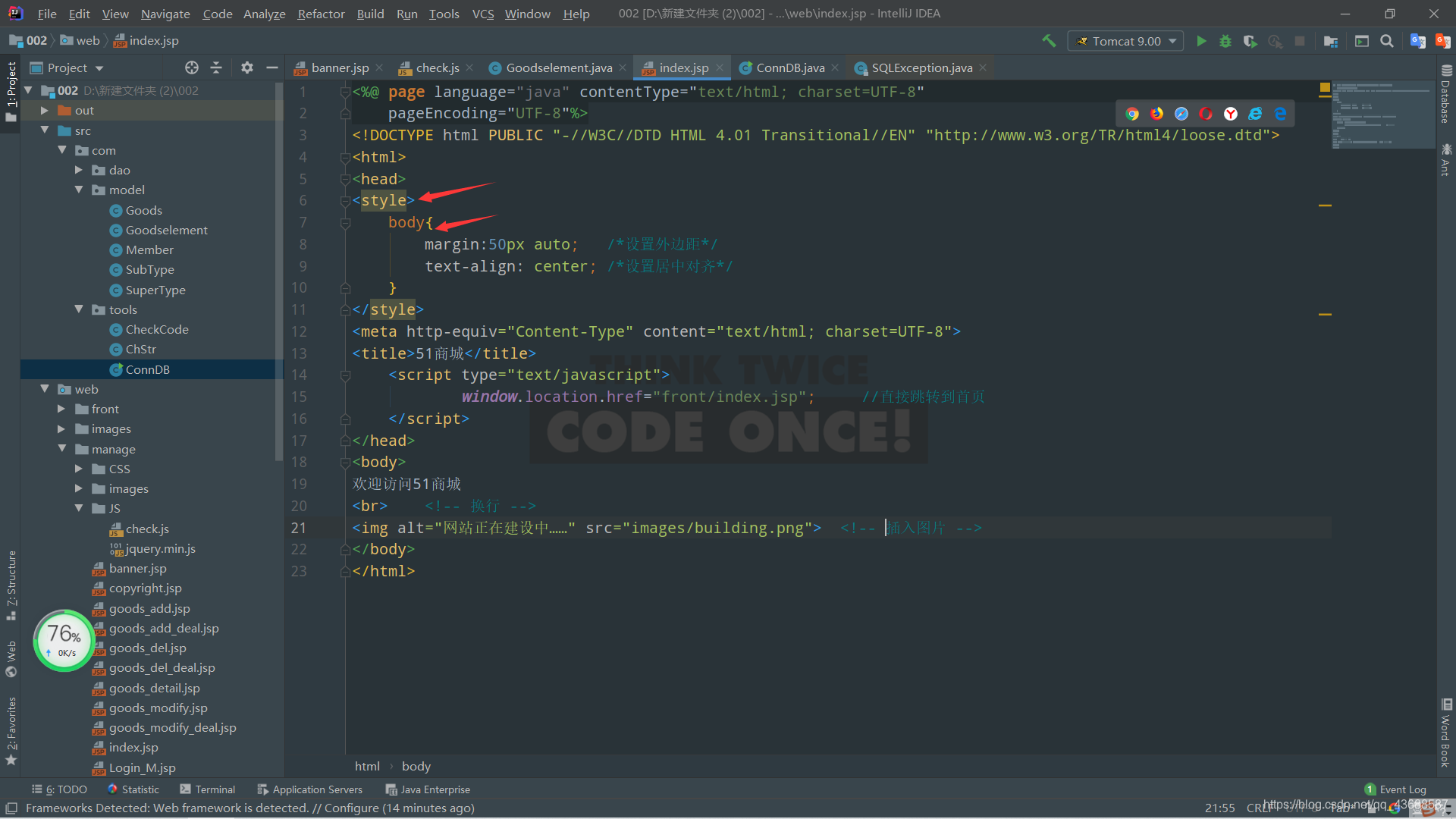Preview page in Yandex browser icon
The image size is (1456, 819).
(1231, 114)
